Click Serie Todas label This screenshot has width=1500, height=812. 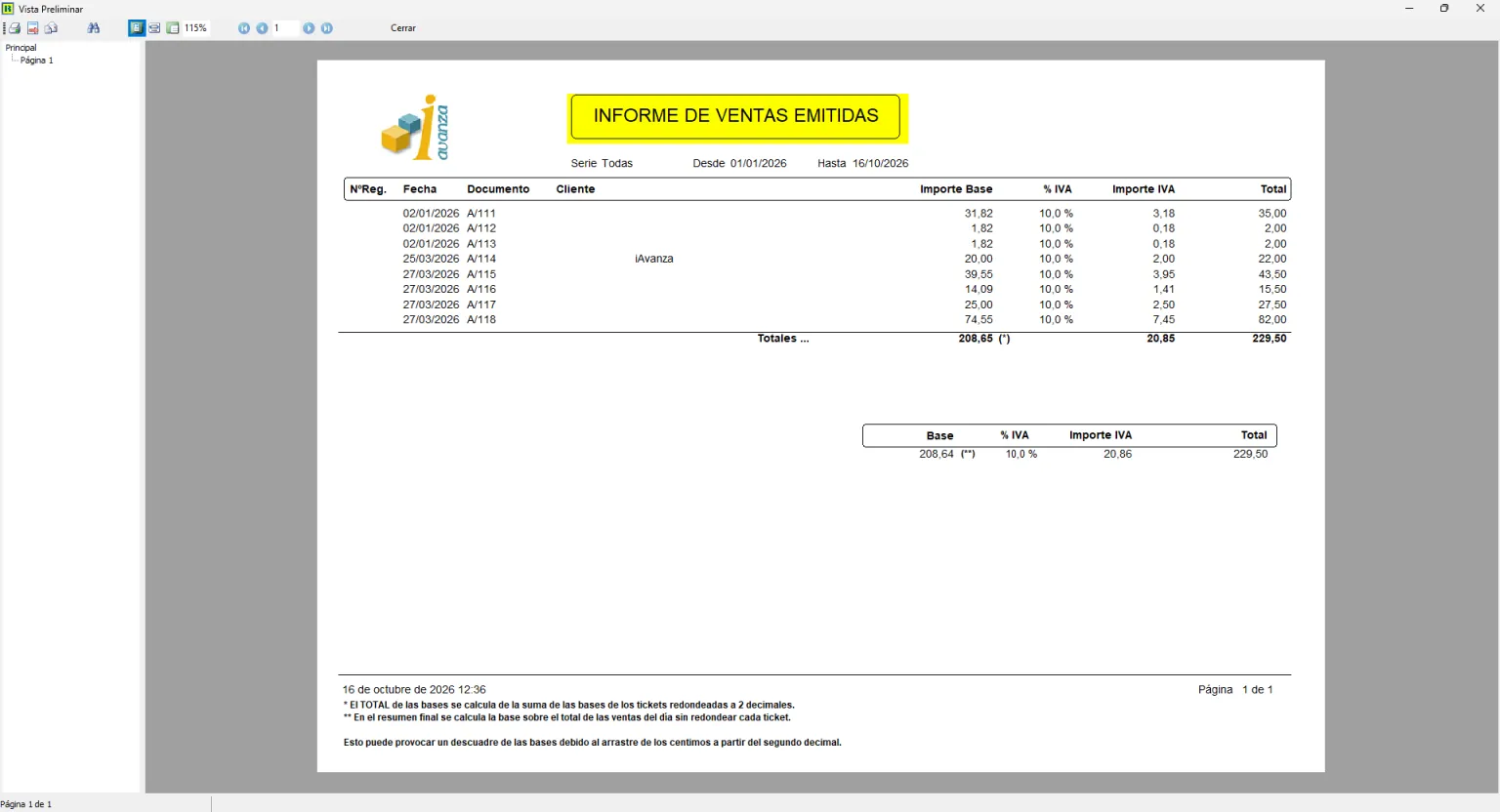pos(602,164)
